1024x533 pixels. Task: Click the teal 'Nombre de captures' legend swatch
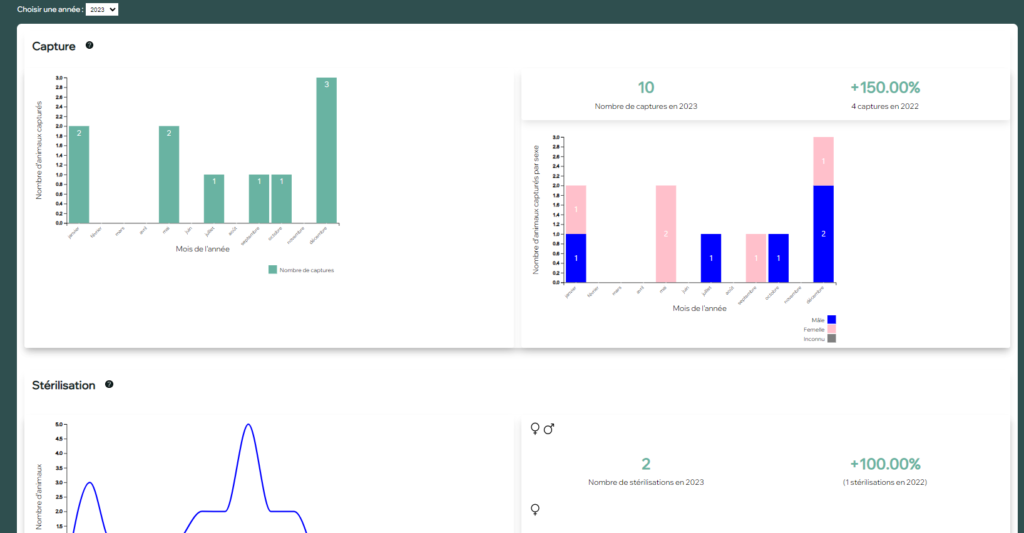coord(272,270)
